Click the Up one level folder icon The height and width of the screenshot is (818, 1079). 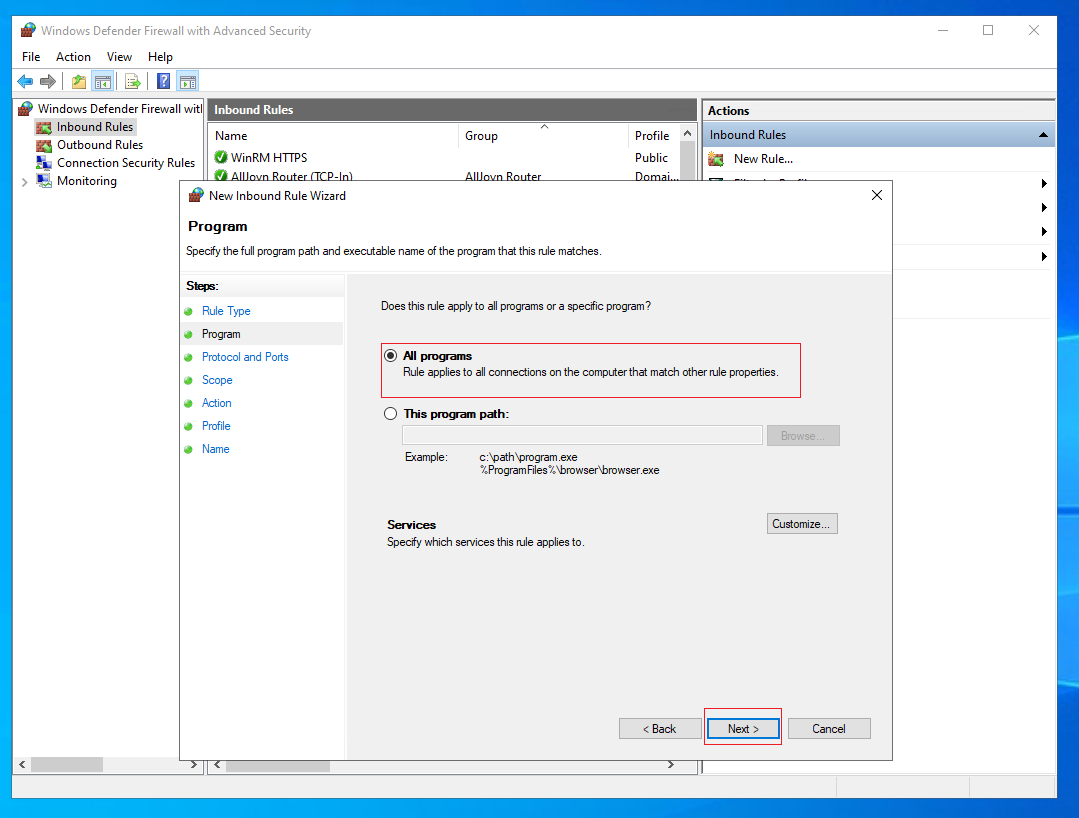coord(79,82)
